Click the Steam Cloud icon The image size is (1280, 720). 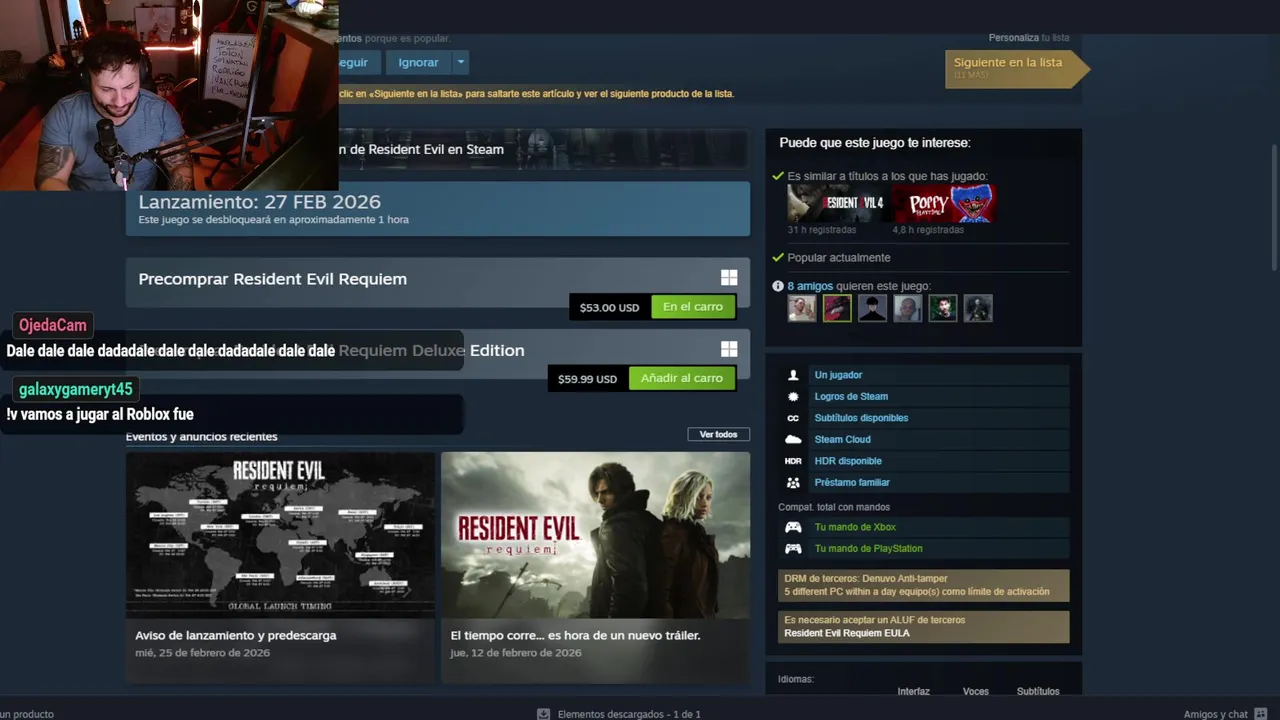(x=793, y=439)
